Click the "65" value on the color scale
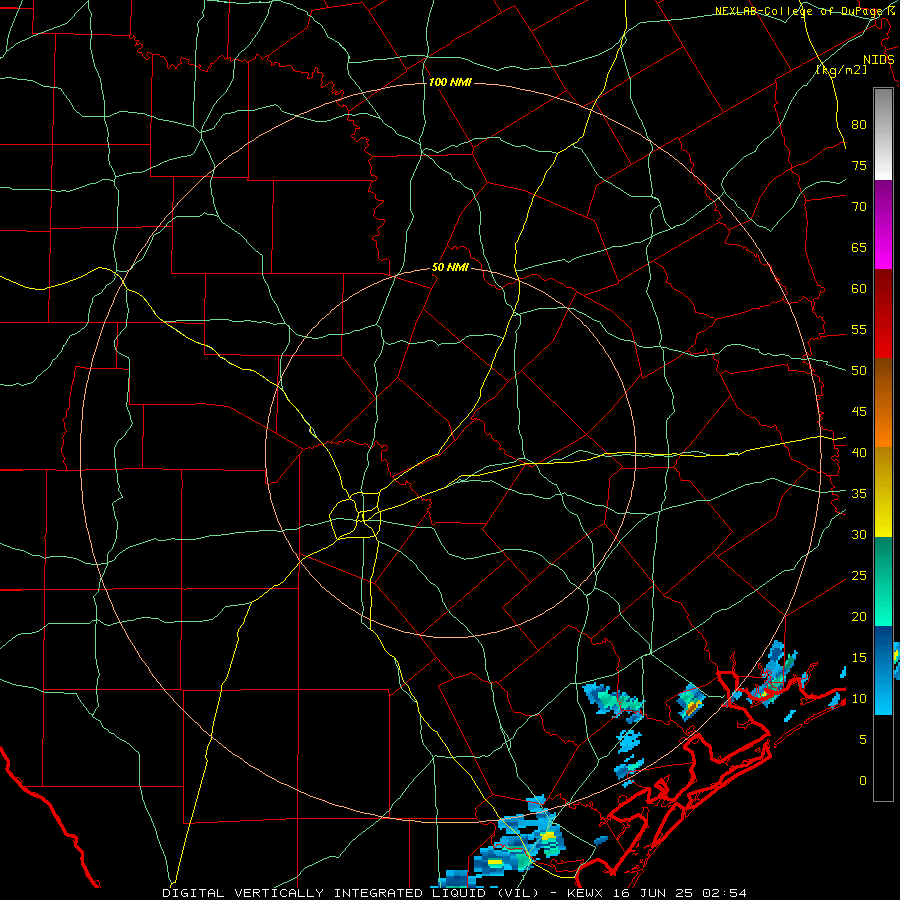The image size is (900, 900). click(x=859, y=248)
